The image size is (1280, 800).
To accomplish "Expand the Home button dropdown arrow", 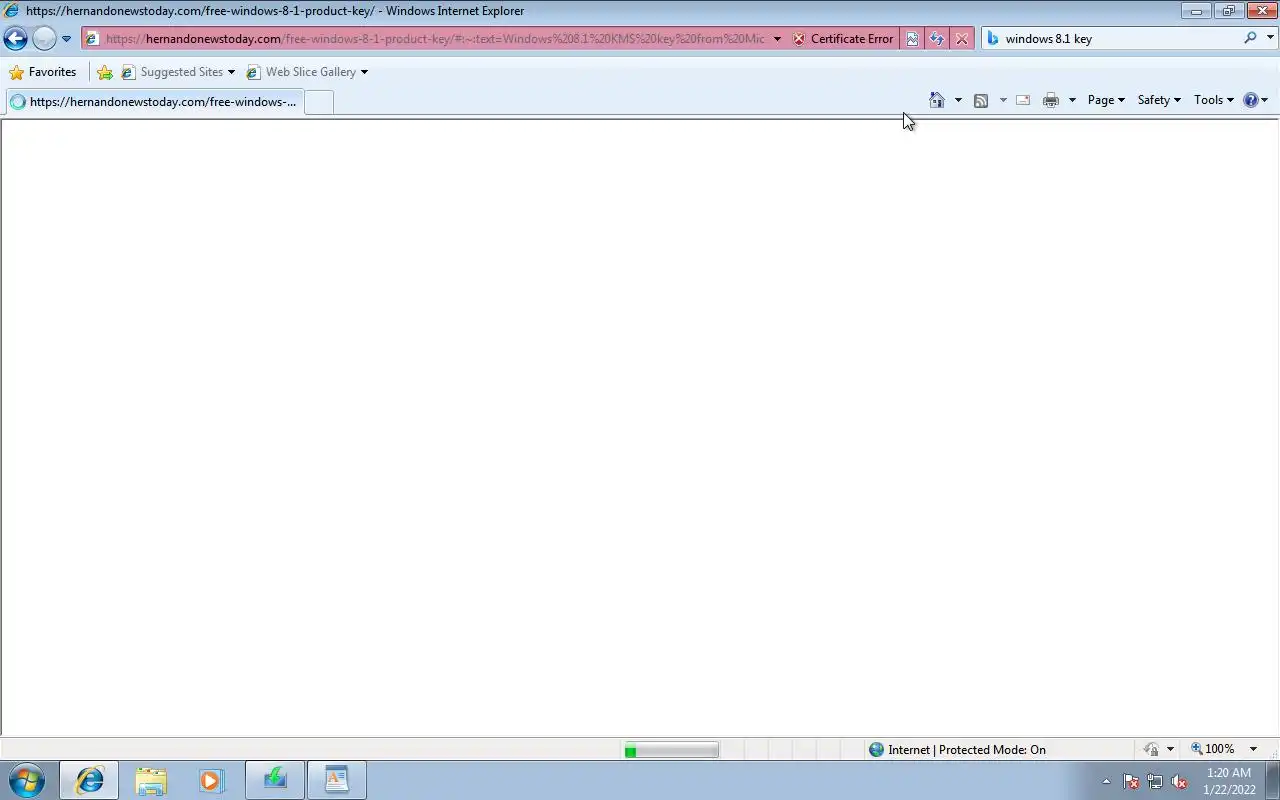I will pyautogui.click(x=958, y=100).
